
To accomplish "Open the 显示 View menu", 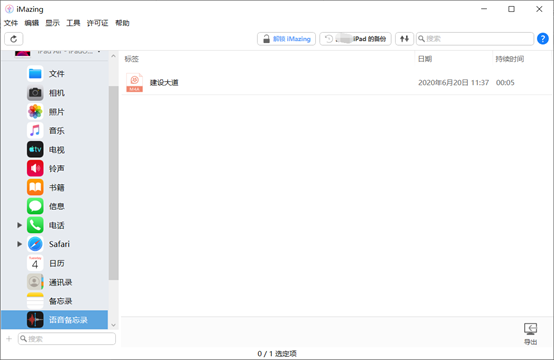I will (52, 23).
